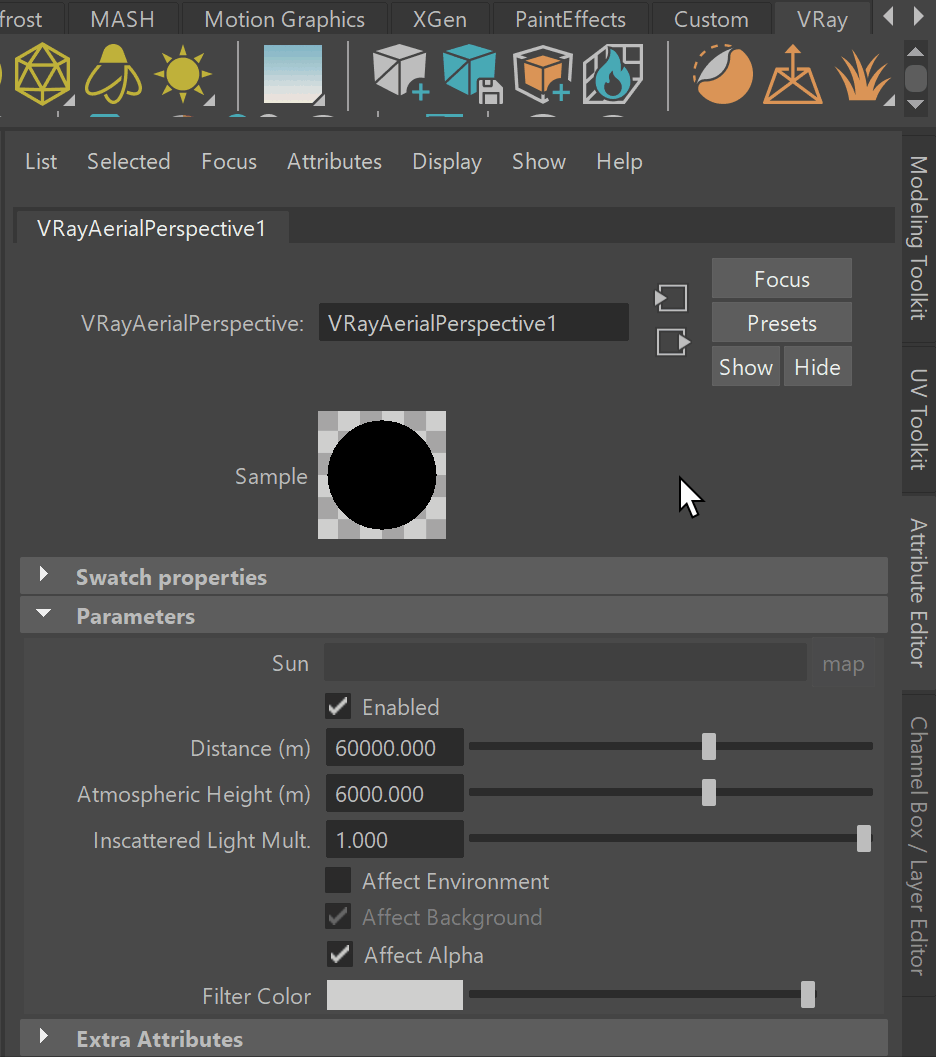
Task: Open the Show menu
Action: click(538, 162)
